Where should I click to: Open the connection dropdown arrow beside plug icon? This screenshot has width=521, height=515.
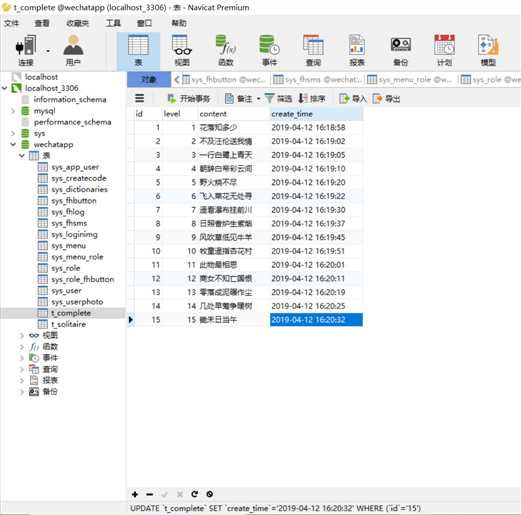[x=48, y=51]
